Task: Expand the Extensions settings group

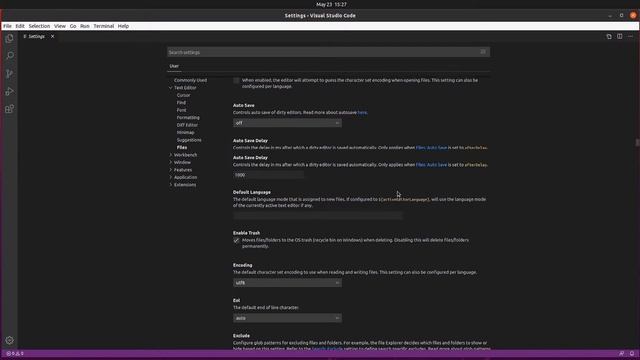Action: coord(171,184)
